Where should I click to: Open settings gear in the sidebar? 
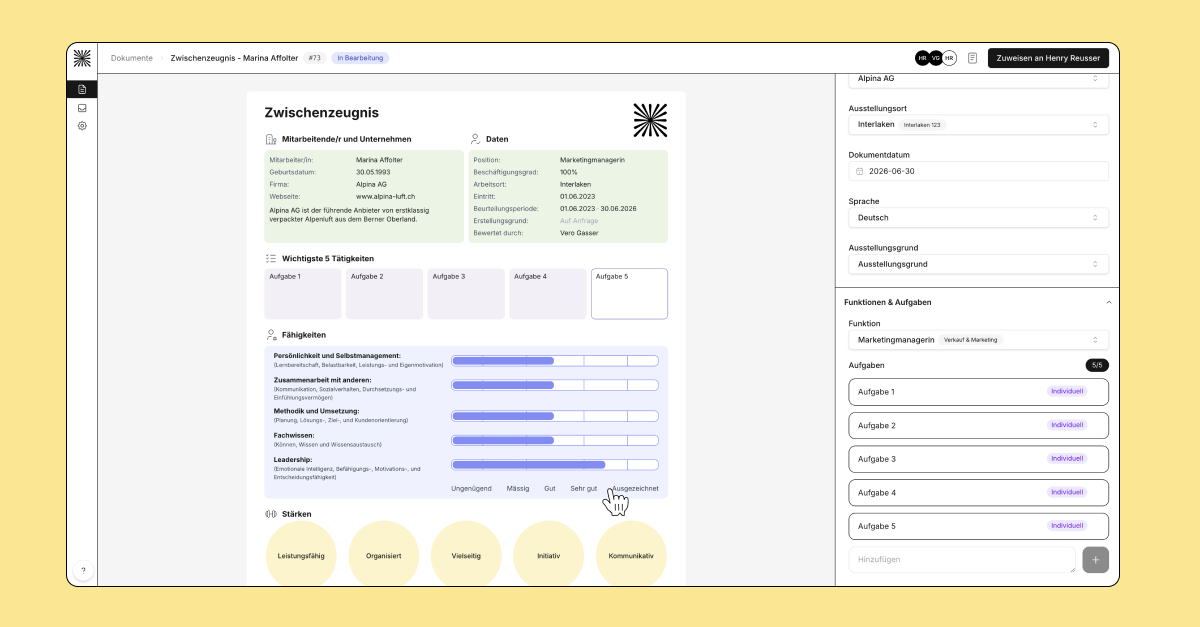(x=82, y=126)
